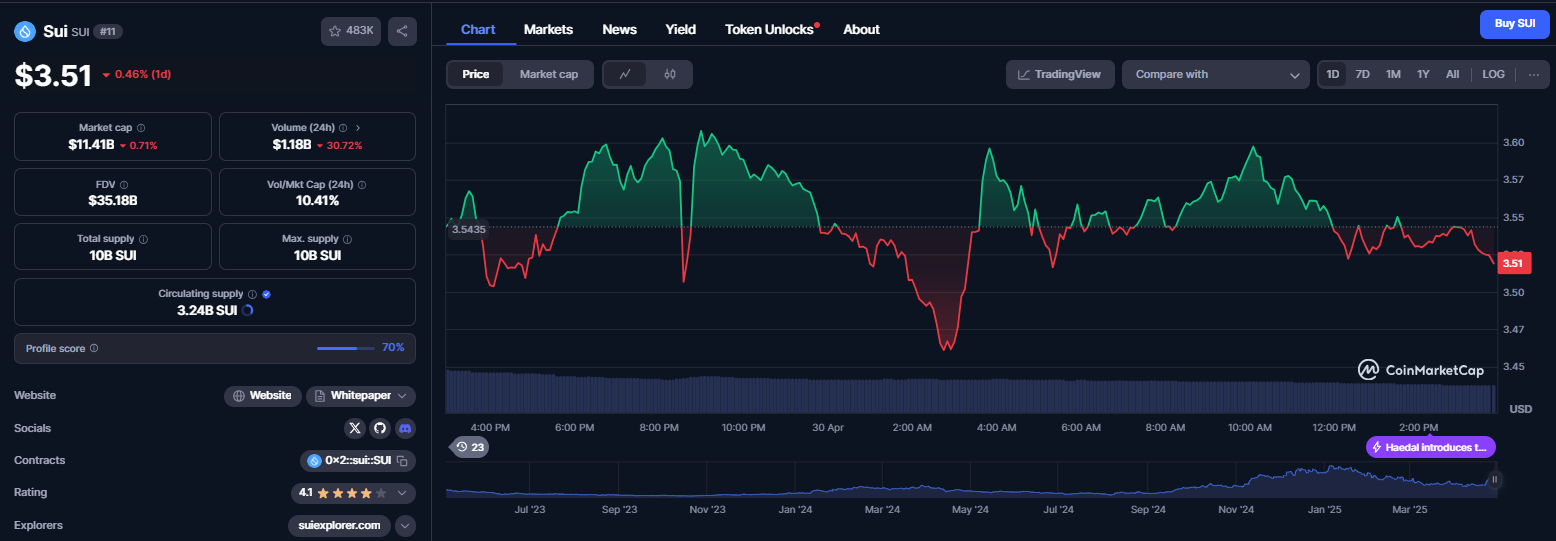Click the share icon next to watchlist
Screen dimensions: 1556x541
402,31
